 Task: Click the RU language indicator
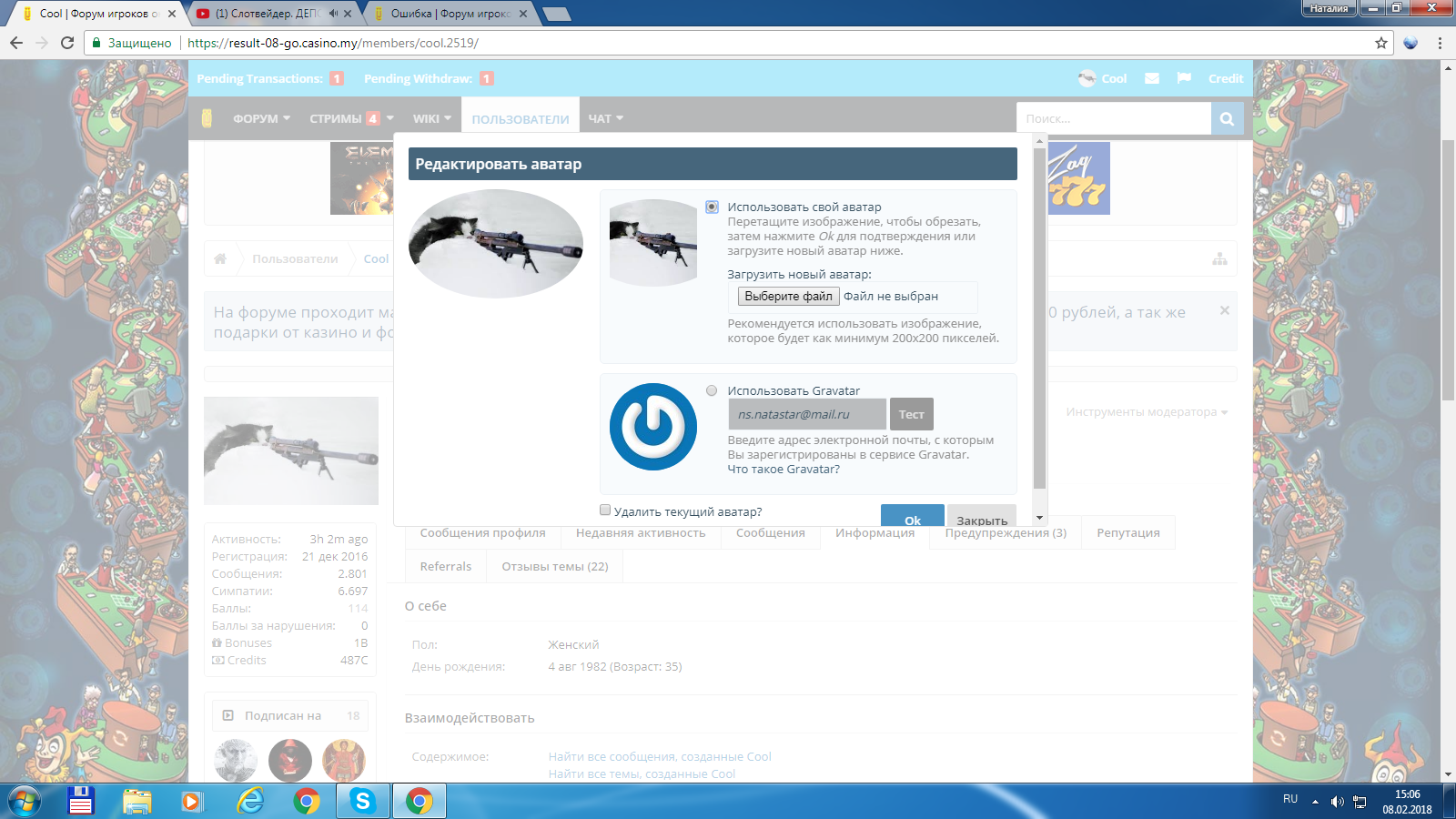point(1290,799)
